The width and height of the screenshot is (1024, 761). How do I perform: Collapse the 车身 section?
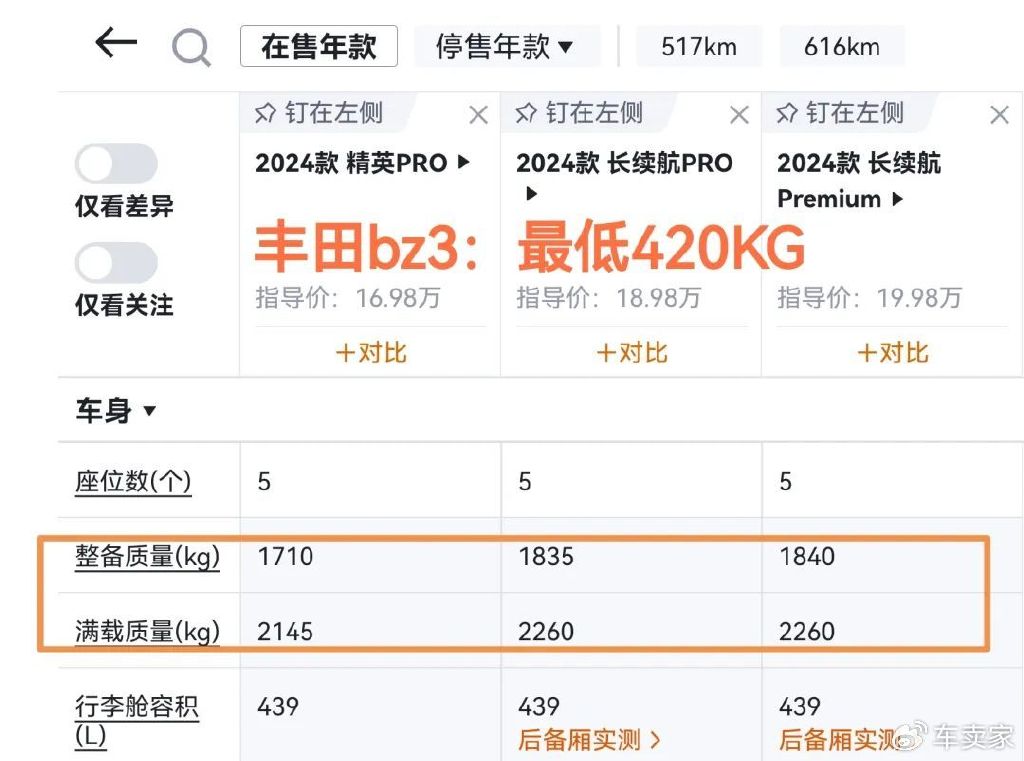[x=116, y=410]
